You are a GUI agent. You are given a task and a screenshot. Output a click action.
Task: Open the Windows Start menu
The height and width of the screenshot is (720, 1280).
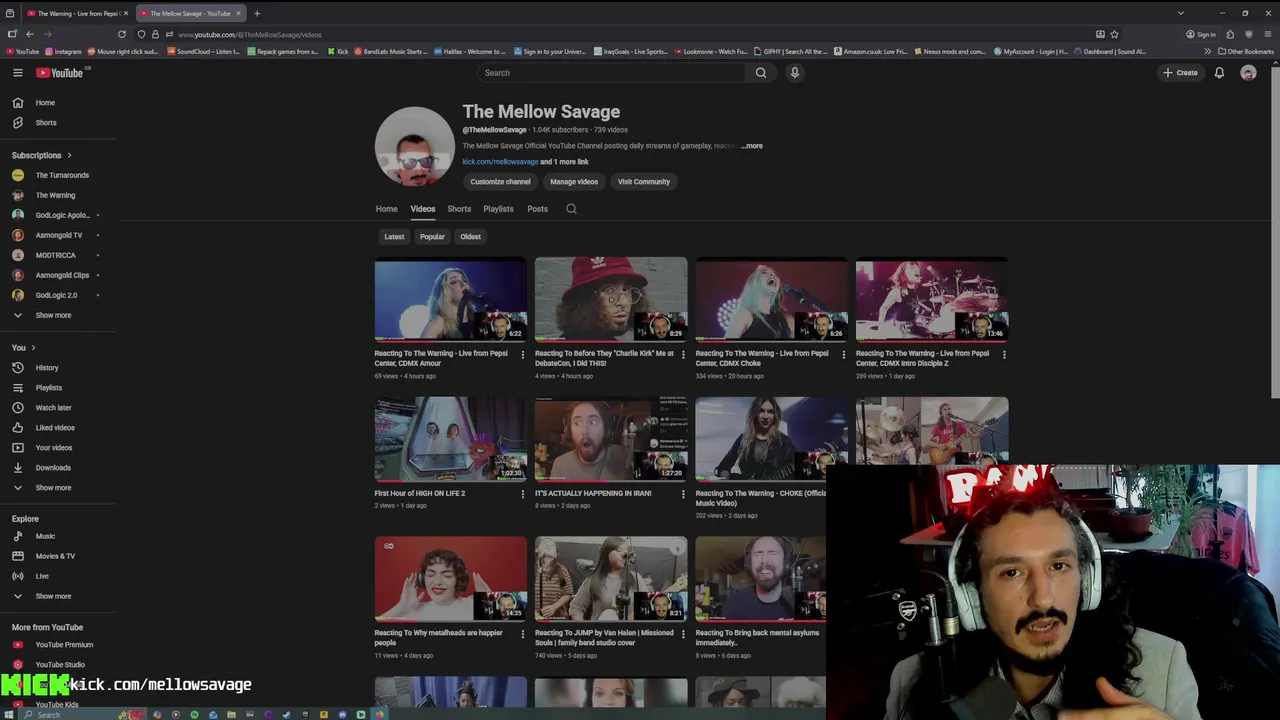click(9, 714)
